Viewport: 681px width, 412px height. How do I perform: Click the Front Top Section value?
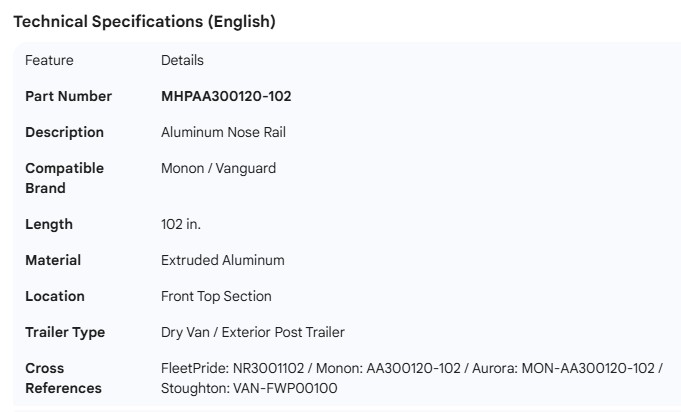216,296
